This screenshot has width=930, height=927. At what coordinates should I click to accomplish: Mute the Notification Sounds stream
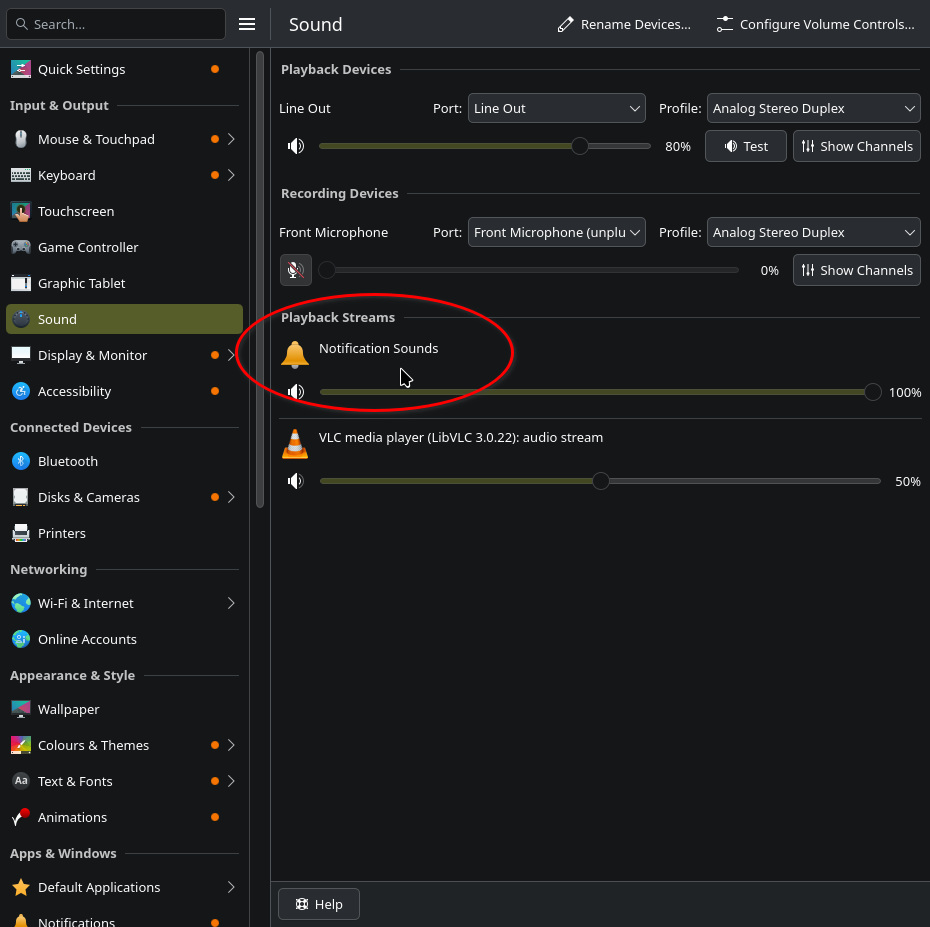[x=295, y=392]
